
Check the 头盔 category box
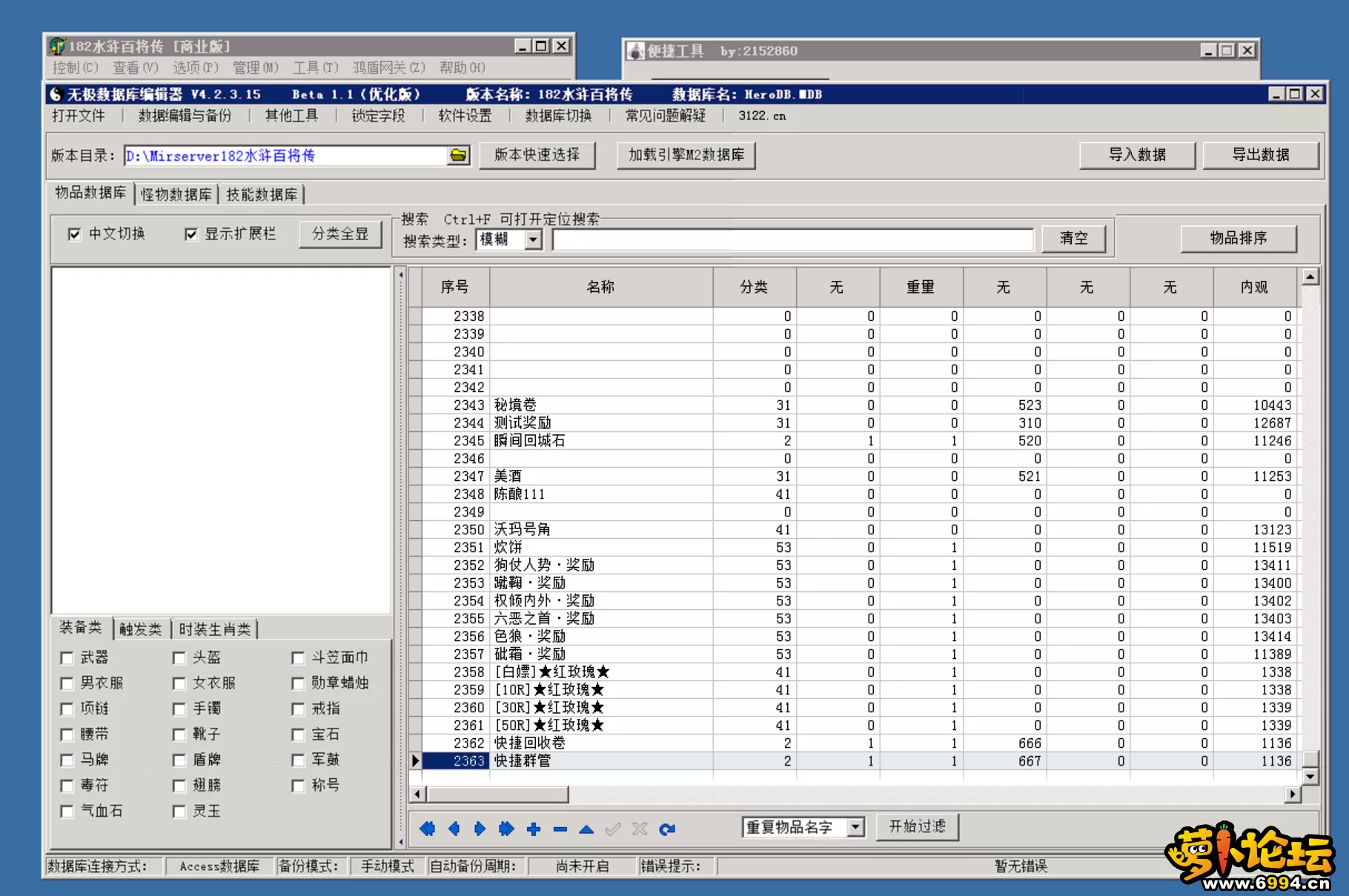tap(179, 658)
